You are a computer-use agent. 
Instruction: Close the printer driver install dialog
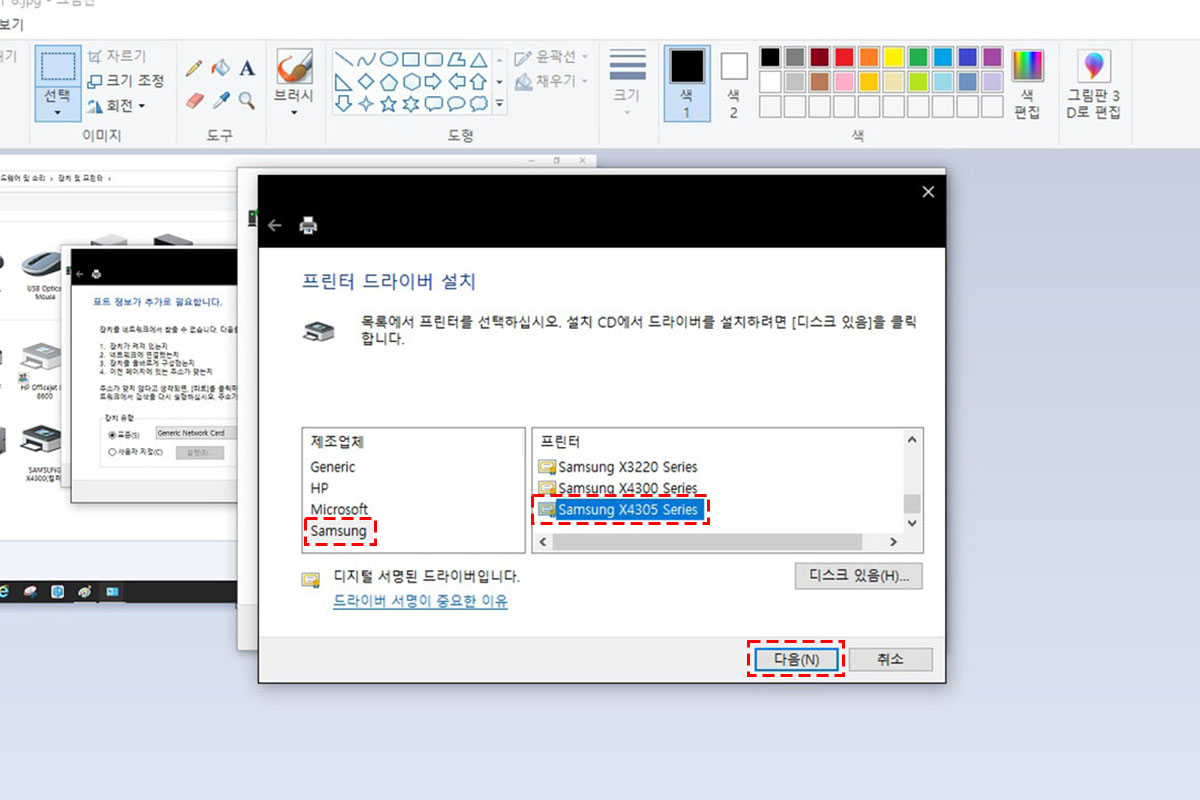(x=928, y=191)
